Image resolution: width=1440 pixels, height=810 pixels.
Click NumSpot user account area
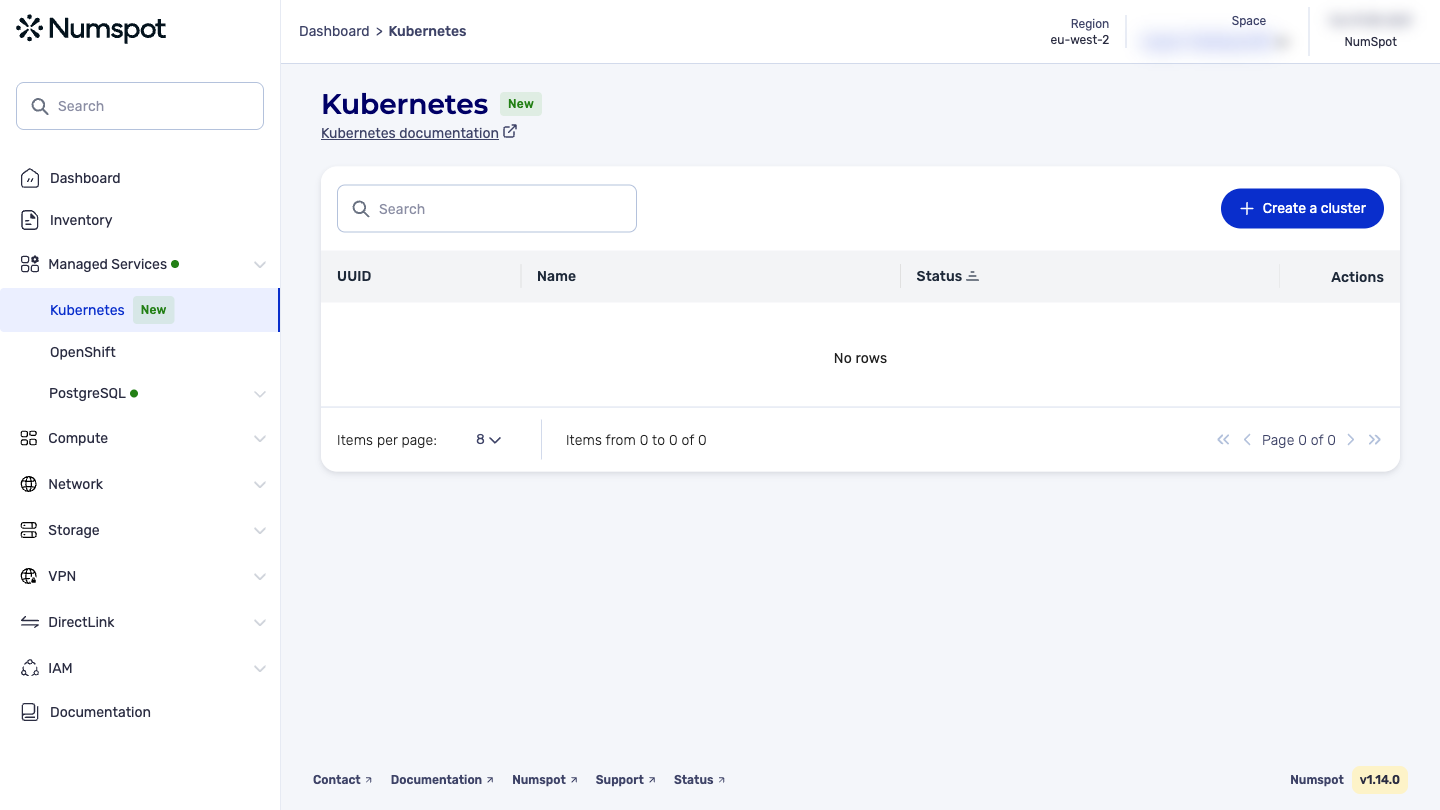pos(1370,31)
